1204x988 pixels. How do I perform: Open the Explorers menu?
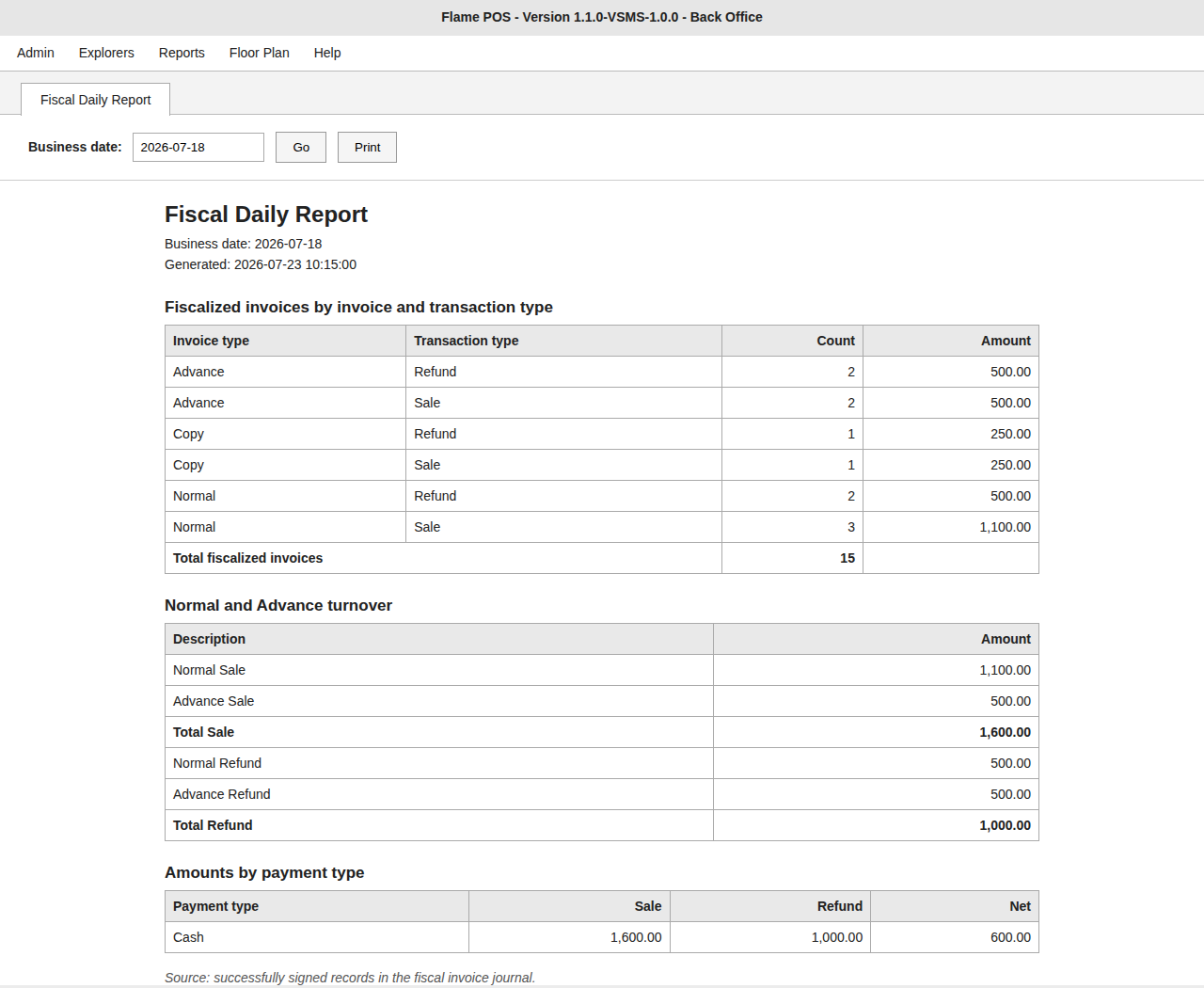(x=106, y=53)
